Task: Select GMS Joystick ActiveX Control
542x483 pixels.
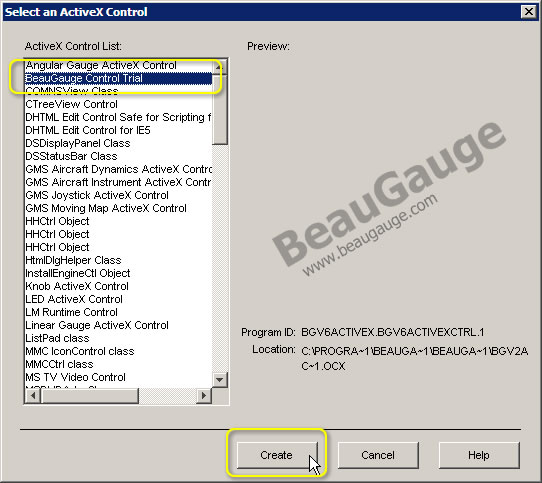Action: point(118,195)
